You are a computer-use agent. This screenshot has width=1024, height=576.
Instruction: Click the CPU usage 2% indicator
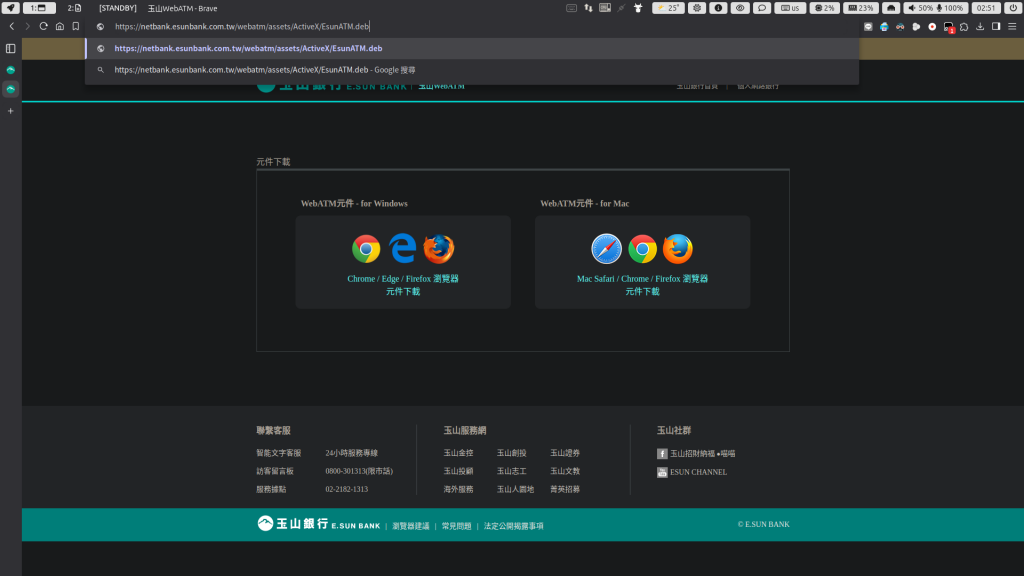coord(825,8)
